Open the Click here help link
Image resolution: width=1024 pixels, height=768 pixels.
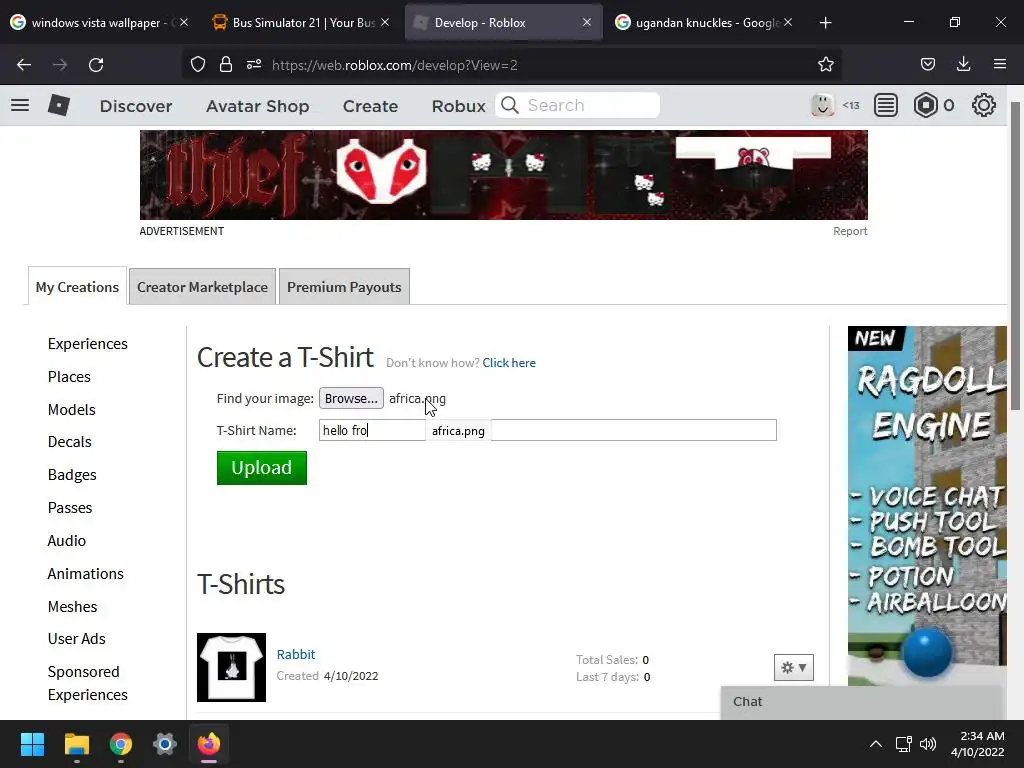pyautogui.click(x=509, y=362)
